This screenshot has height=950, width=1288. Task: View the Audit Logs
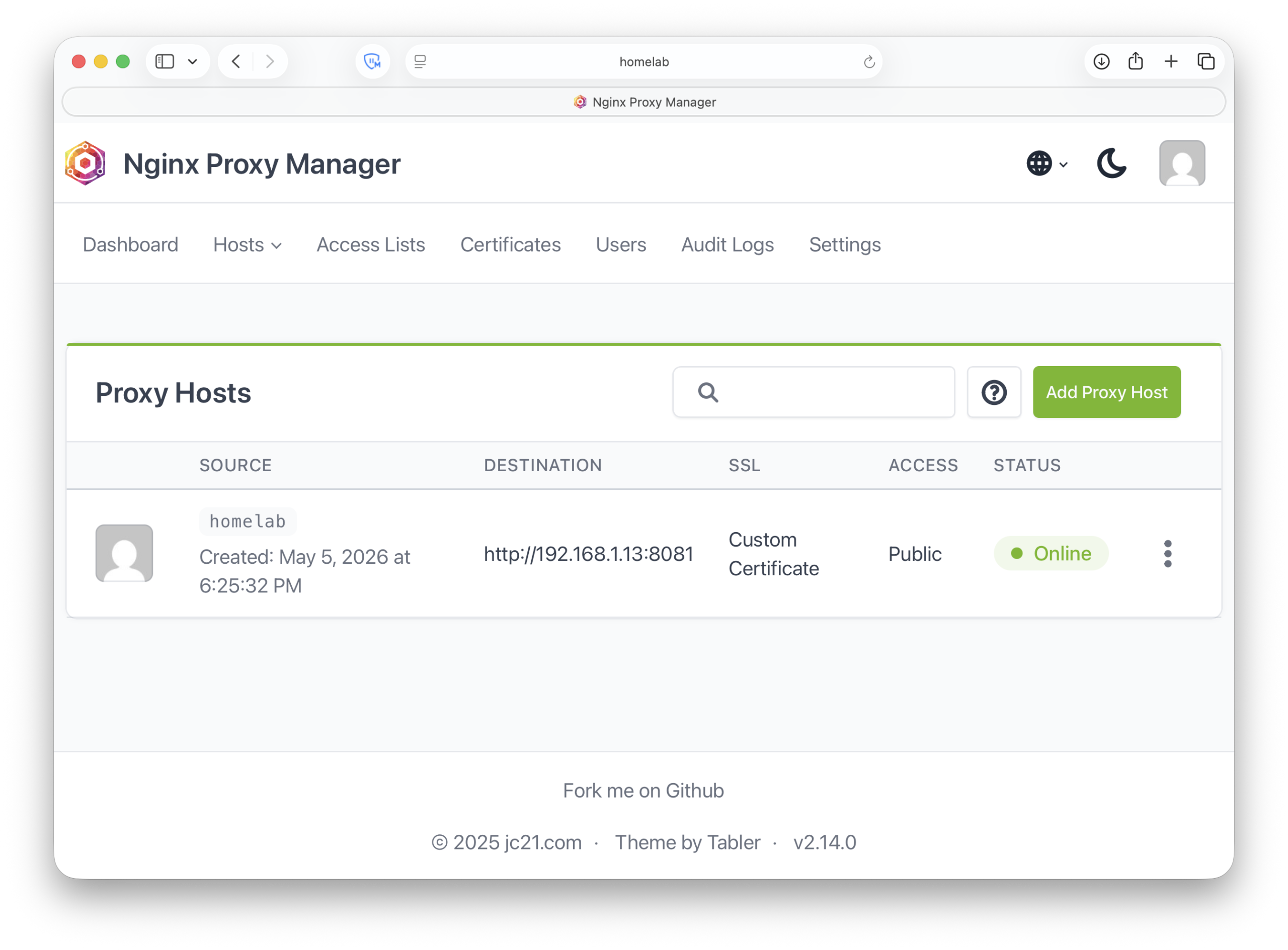coord(729,244)
